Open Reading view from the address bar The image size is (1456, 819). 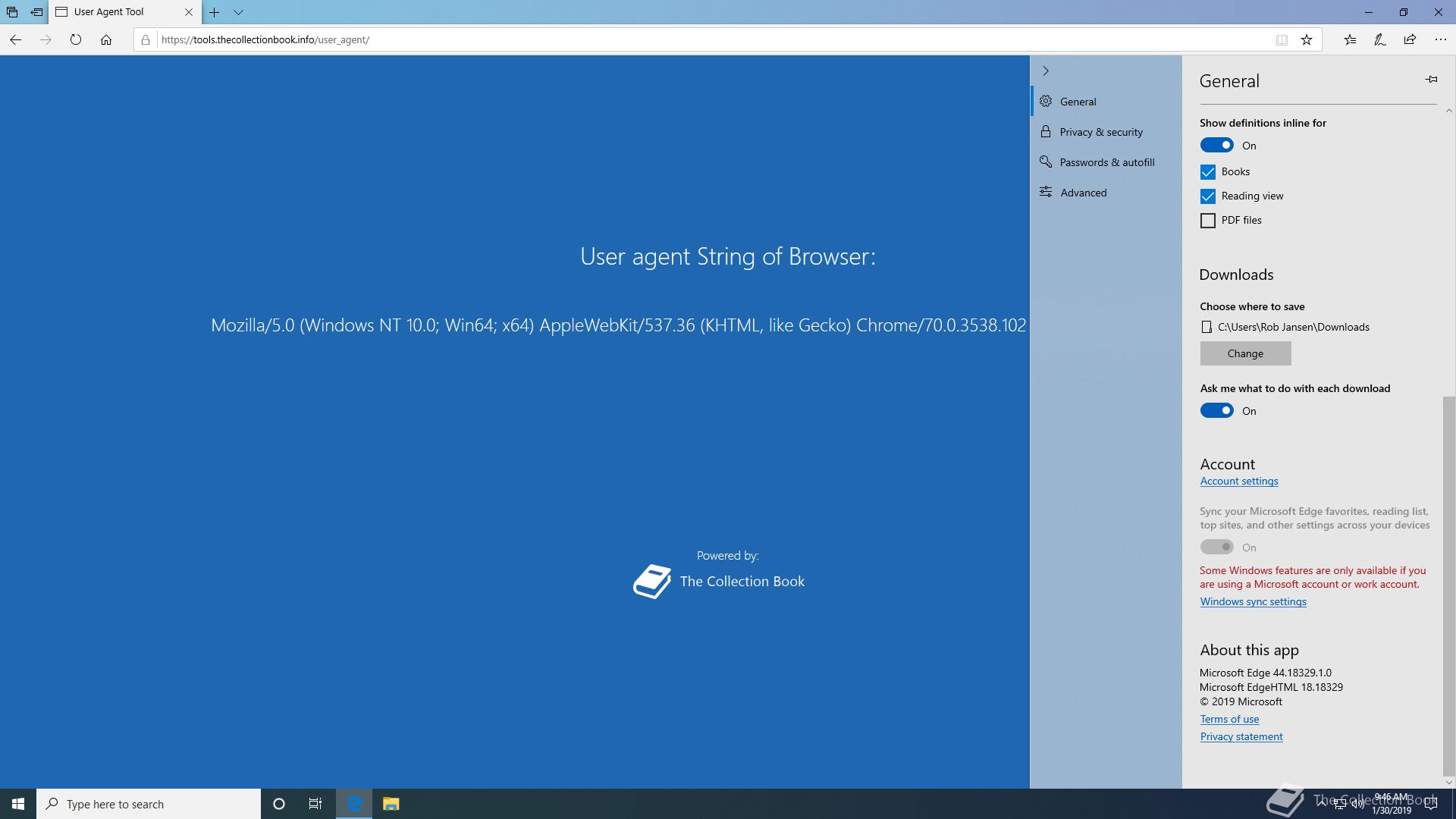(x=1282, y=39)
